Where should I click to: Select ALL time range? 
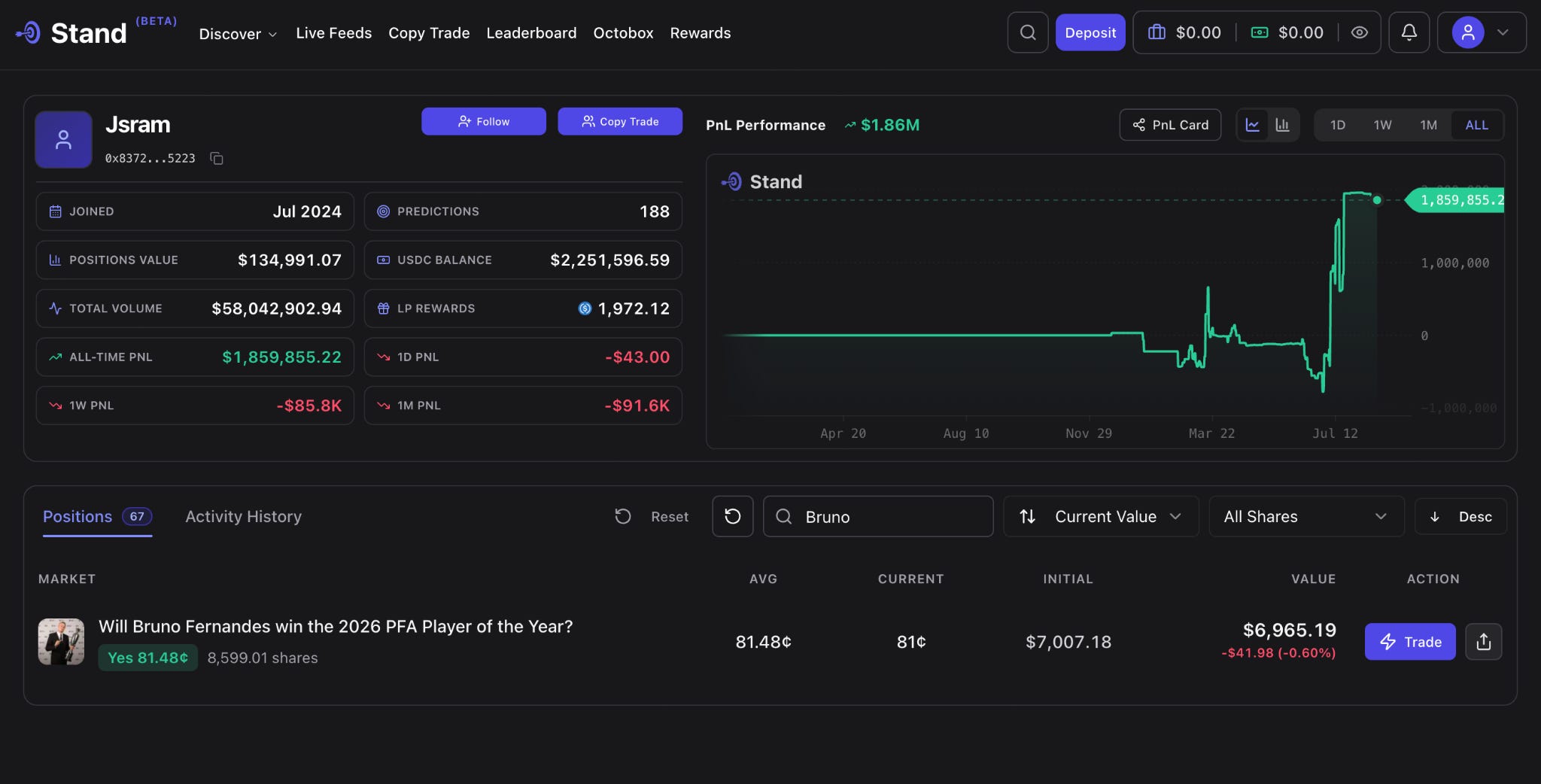pos(1477,125)
